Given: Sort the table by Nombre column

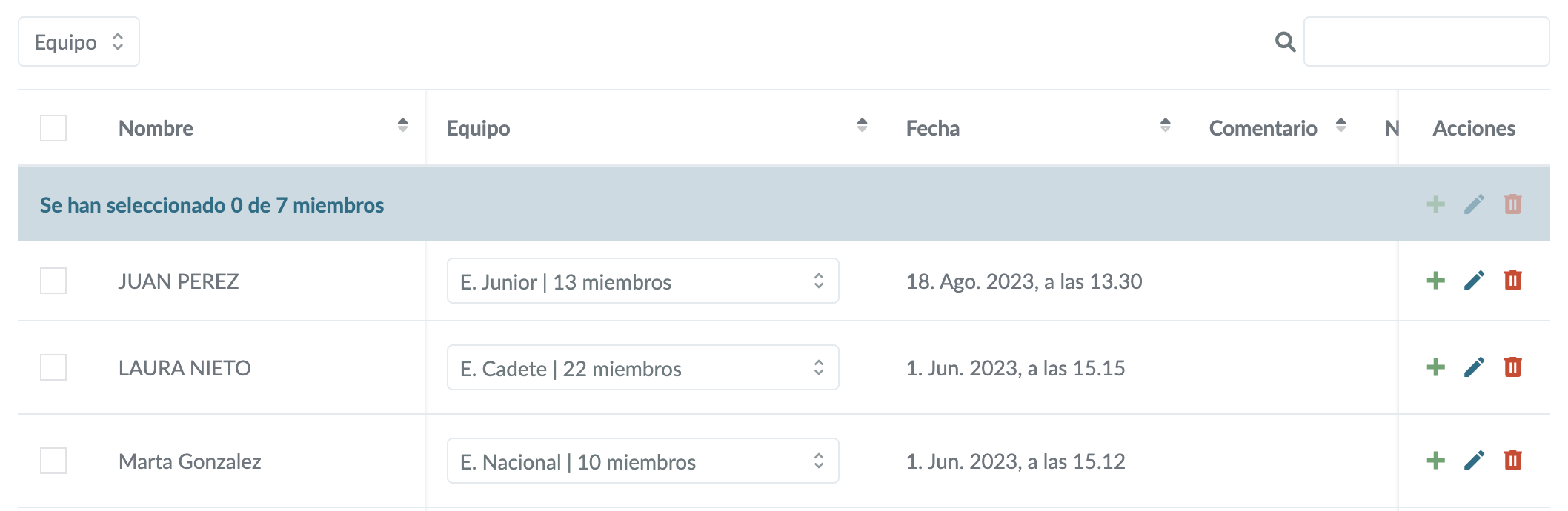Looking at the screenshot, I should (x=402, y=125).
